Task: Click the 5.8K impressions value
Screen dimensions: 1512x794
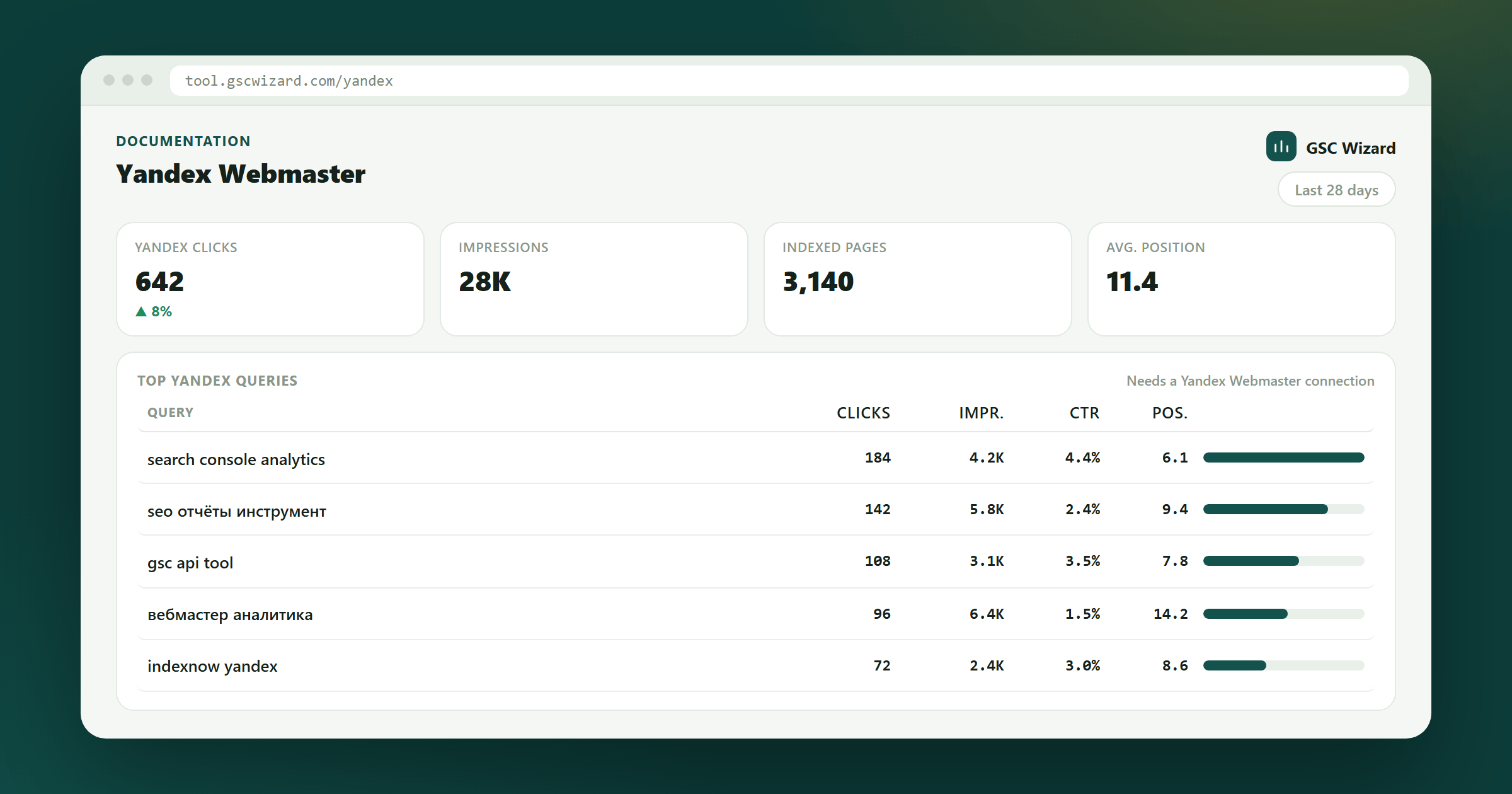Action: coord(987,509)
